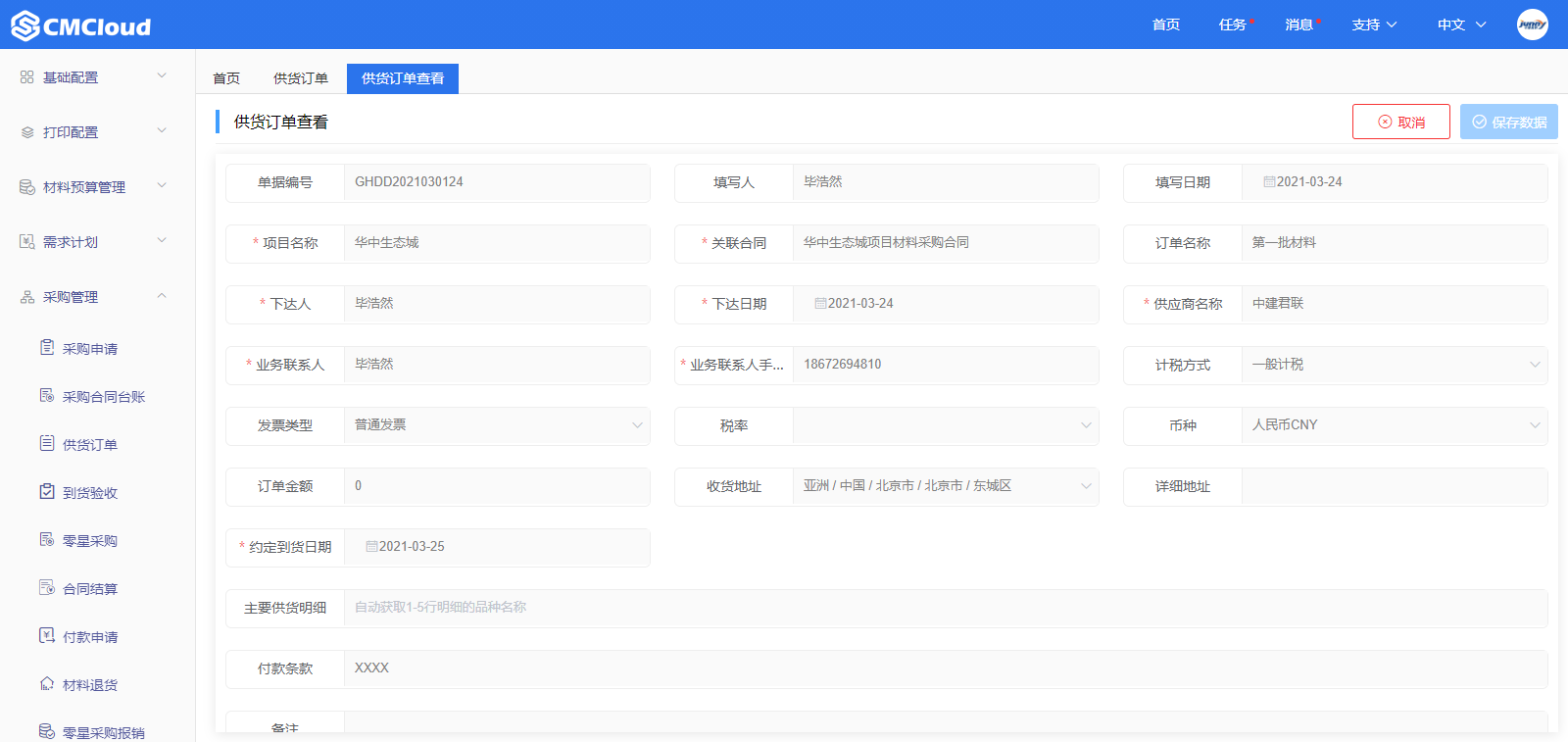The image size is (1568, 742).
Task: Open 任务 in top navigation
Action: tap(1233, 25)
